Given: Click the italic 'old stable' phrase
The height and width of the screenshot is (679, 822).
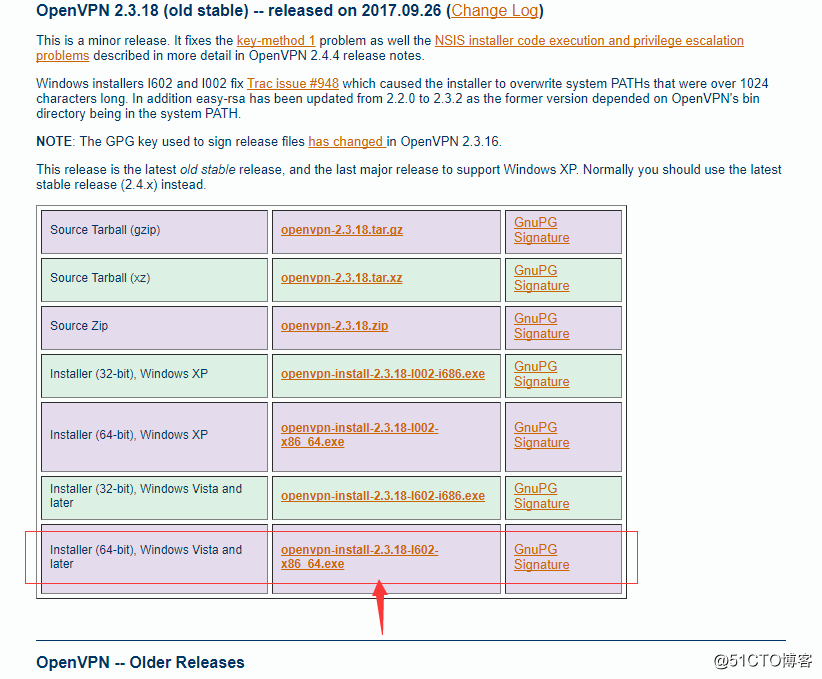Looking at the screenshot, I should [208, 169].
